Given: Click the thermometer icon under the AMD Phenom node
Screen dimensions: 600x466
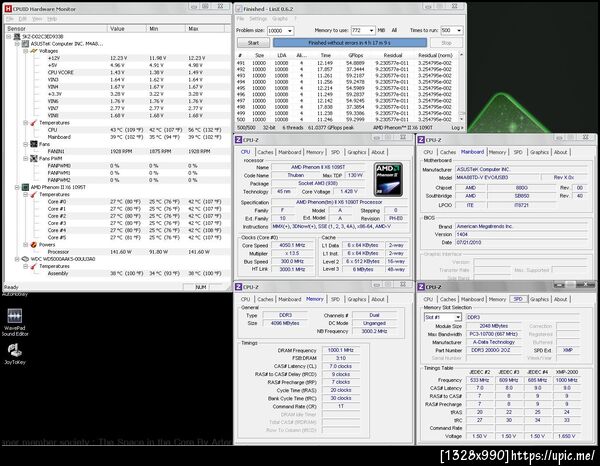Looking at the screenshot, I should coord(34,194).
